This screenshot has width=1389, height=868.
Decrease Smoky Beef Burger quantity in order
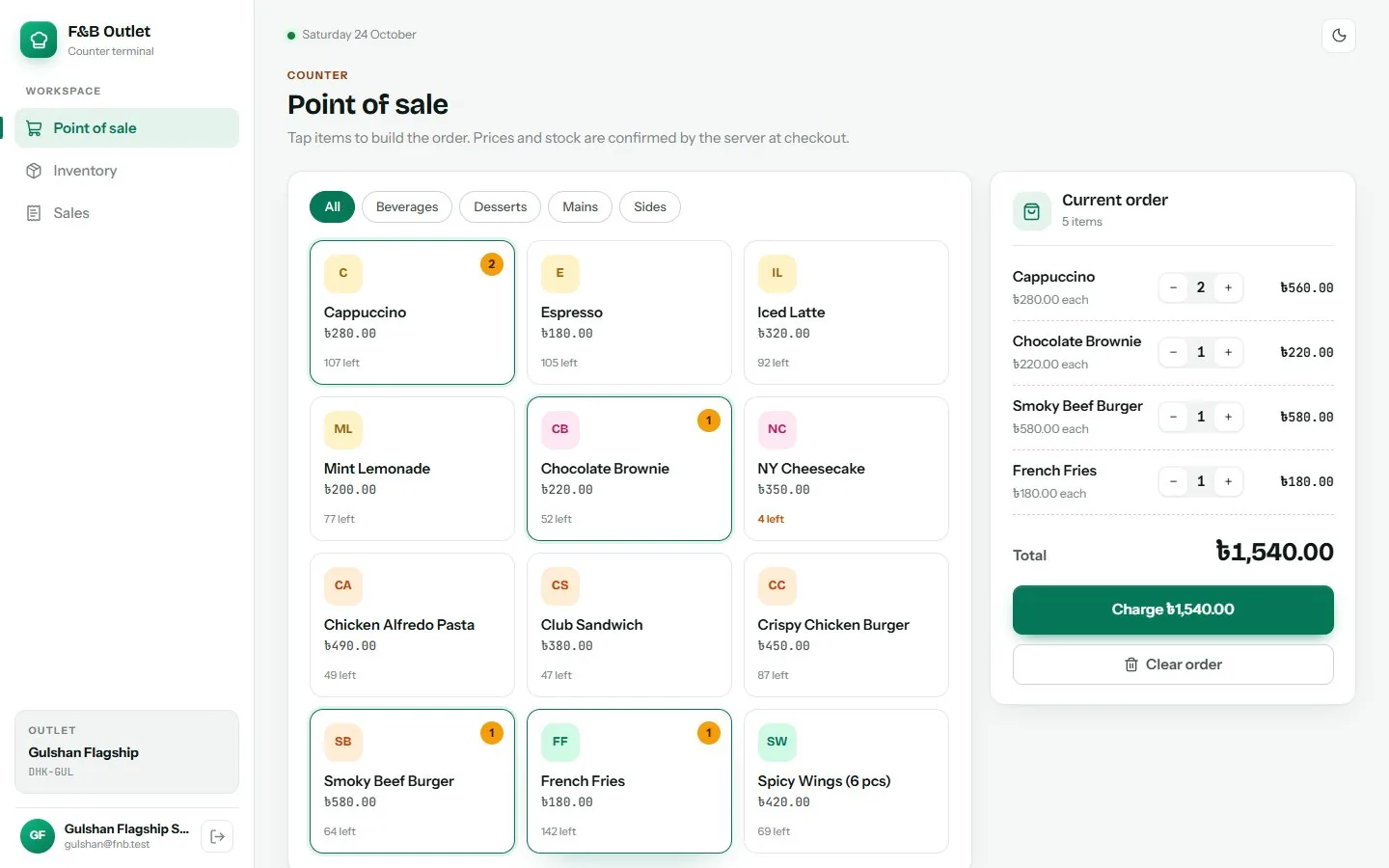tap(1173, 417)
